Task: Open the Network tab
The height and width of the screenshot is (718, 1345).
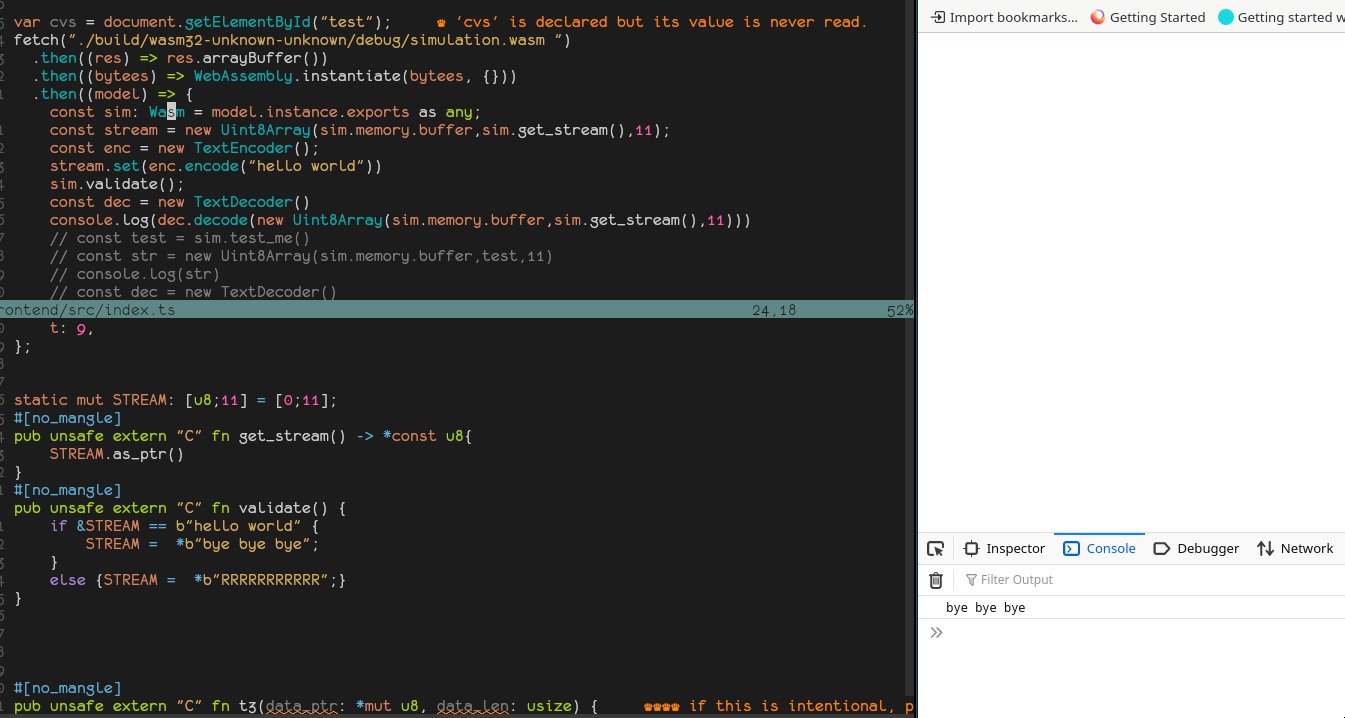Action: click(x=1295, y=548)
